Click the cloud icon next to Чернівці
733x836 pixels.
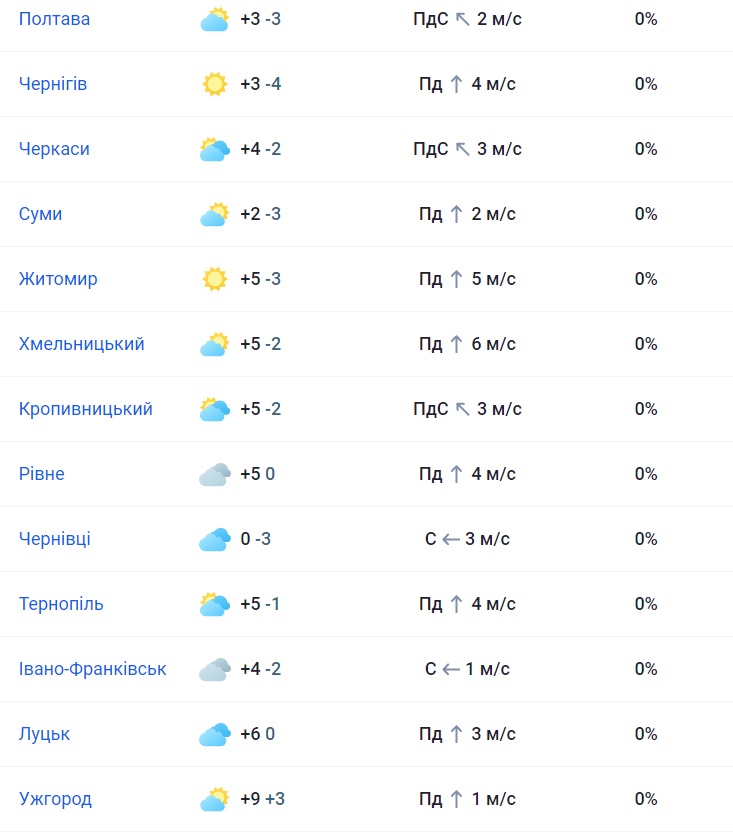(214, 539)
